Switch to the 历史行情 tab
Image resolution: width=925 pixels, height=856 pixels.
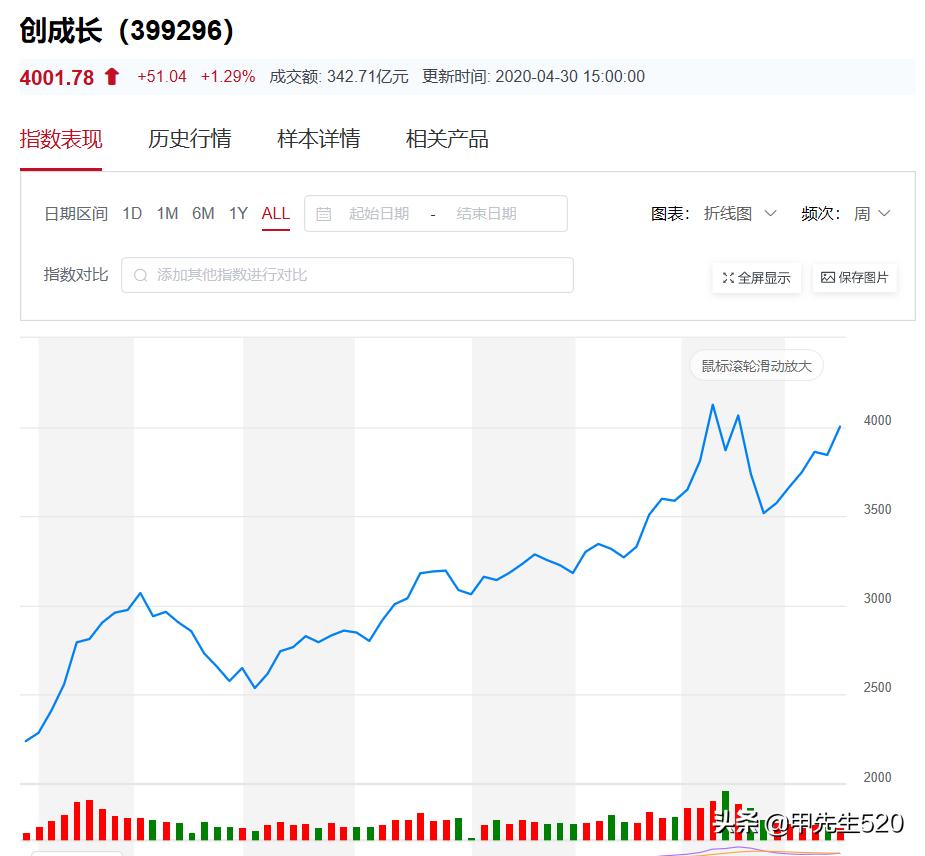(x=190, y=139)
